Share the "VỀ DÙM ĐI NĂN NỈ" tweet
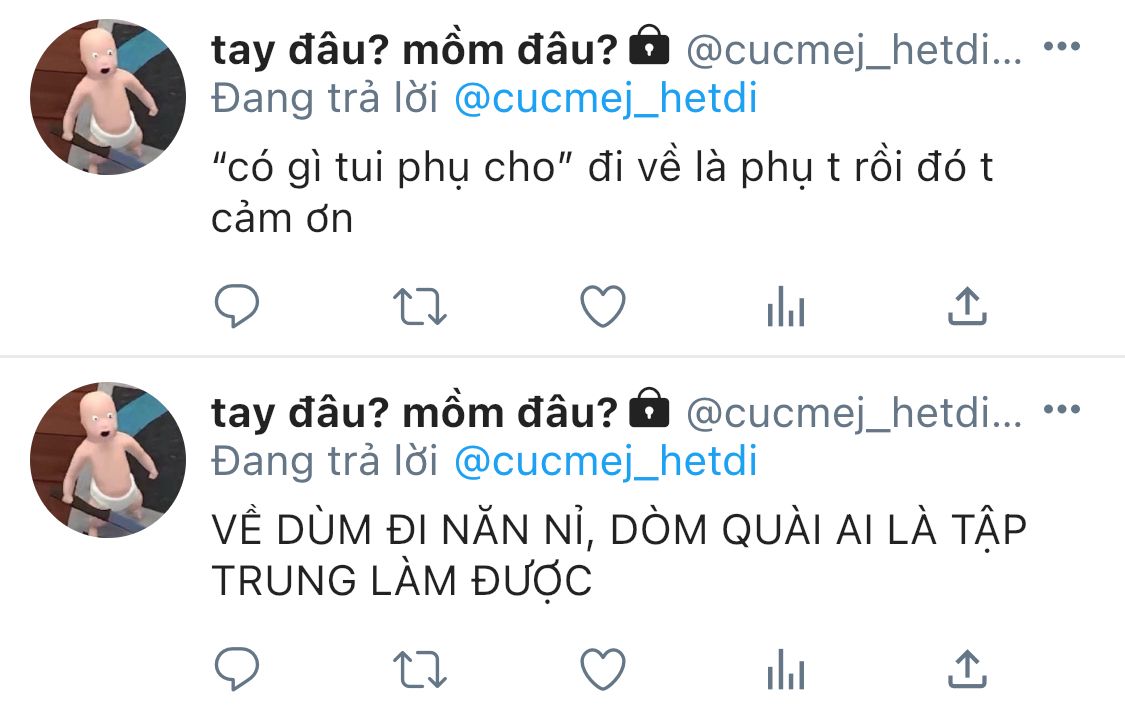The height and width of the screenshot is (705, 1125). pyautogui.click(x=968, y=669)
